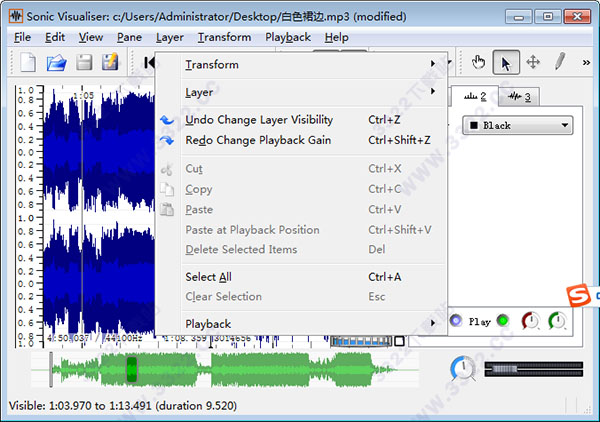Click the blue main volume dial

(x=463, y=368)
